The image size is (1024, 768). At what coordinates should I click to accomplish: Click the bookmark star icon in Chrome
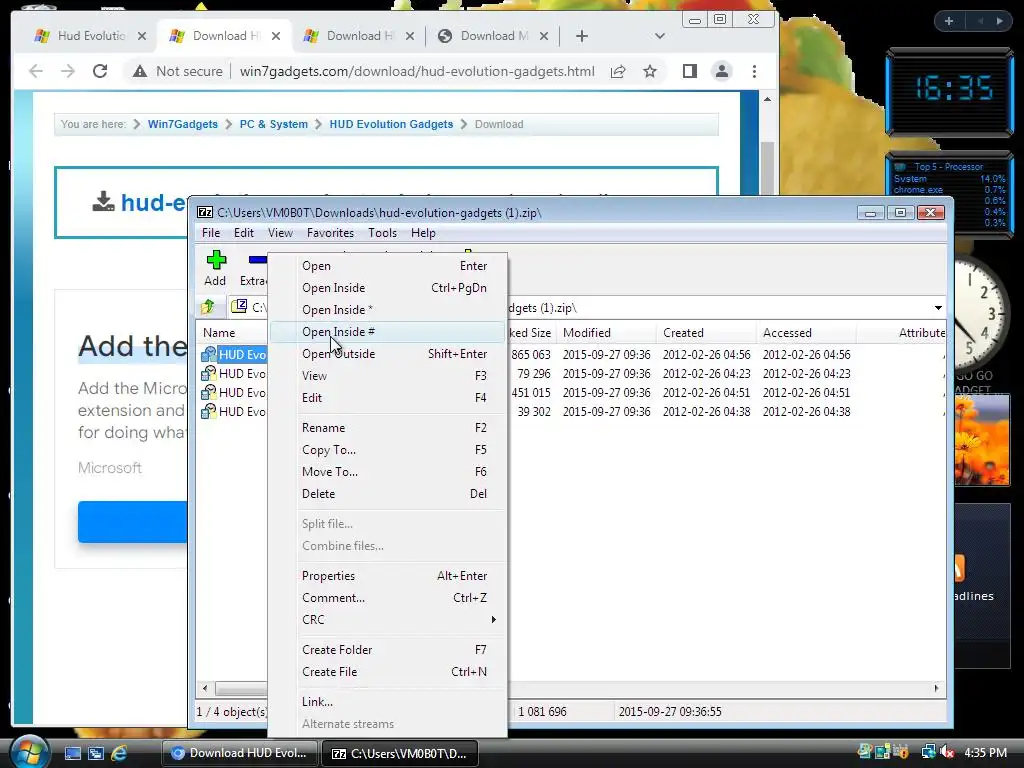650,71
